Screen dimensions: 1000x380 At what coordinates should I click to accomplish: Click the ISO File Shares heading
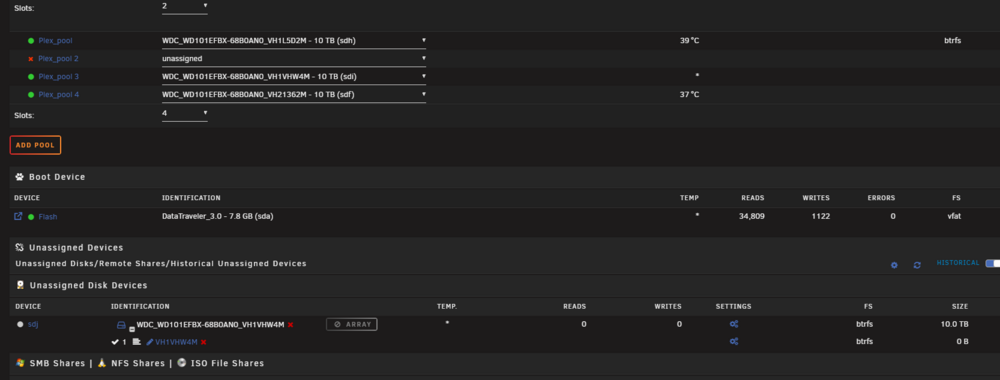pyautogui.click(x=227, y=363)
